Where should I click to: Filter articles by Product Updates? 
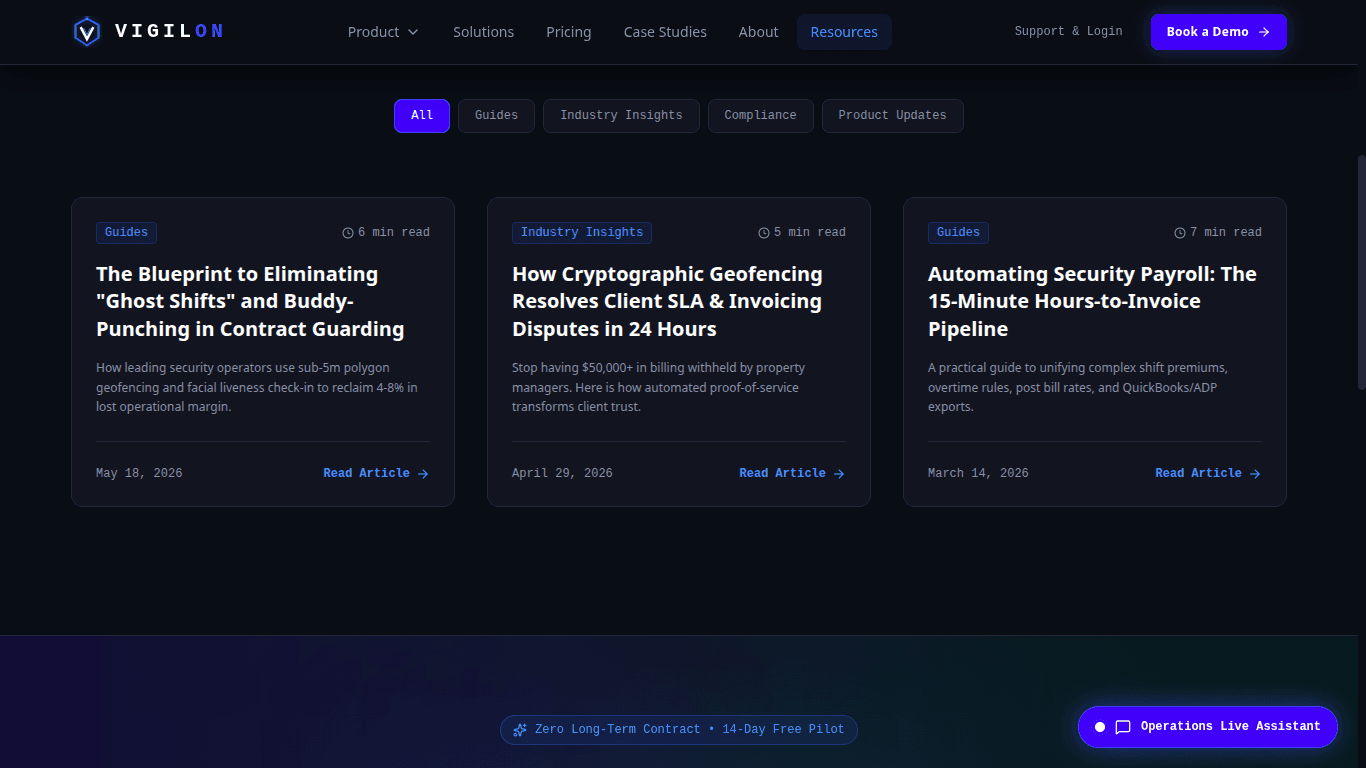click(892, 116)
